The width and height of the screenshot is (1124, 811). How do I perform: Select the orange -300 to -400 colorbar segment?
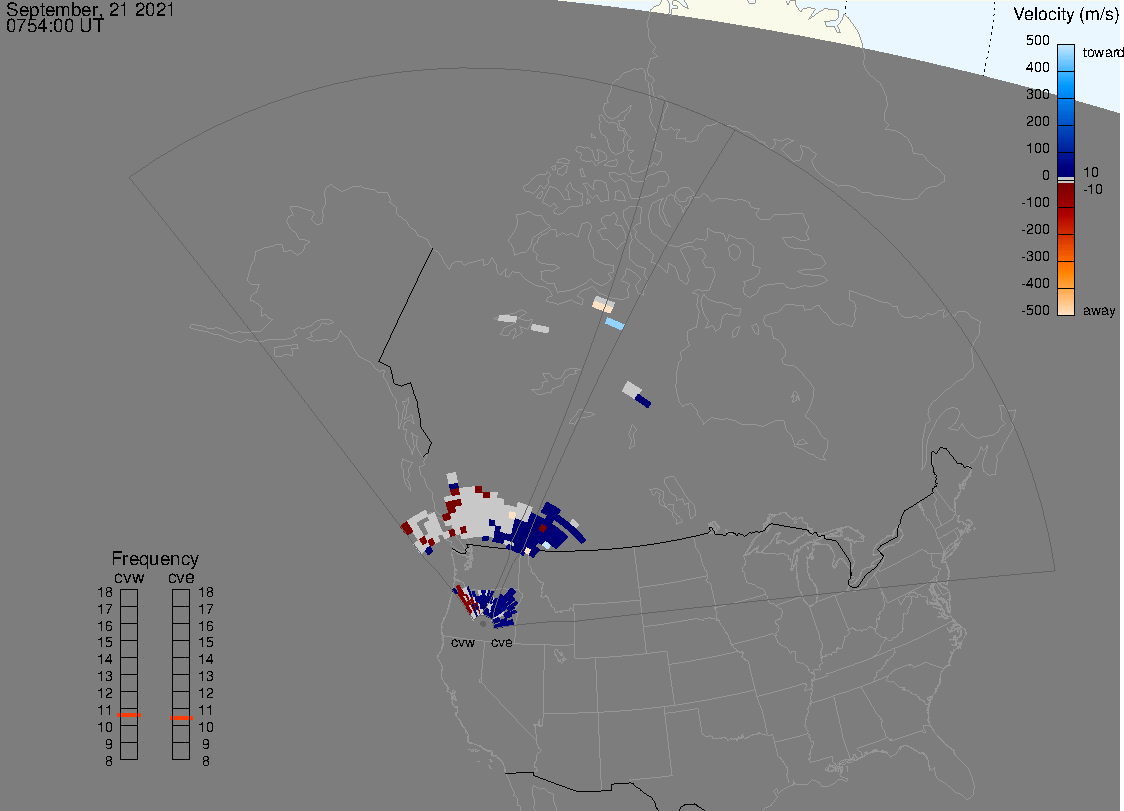1066,275
